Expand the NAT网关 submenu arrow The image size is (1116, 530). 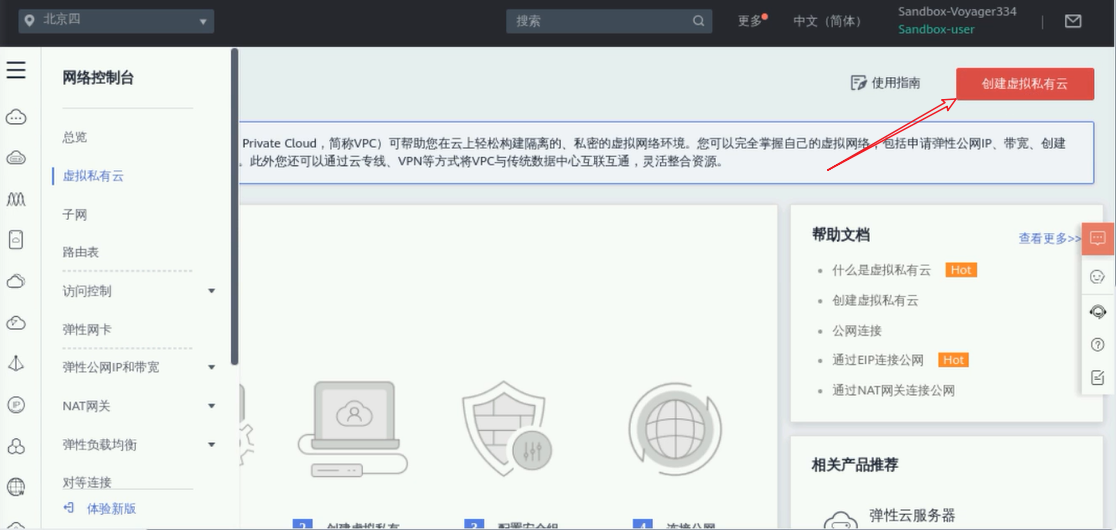click(211, 406)
